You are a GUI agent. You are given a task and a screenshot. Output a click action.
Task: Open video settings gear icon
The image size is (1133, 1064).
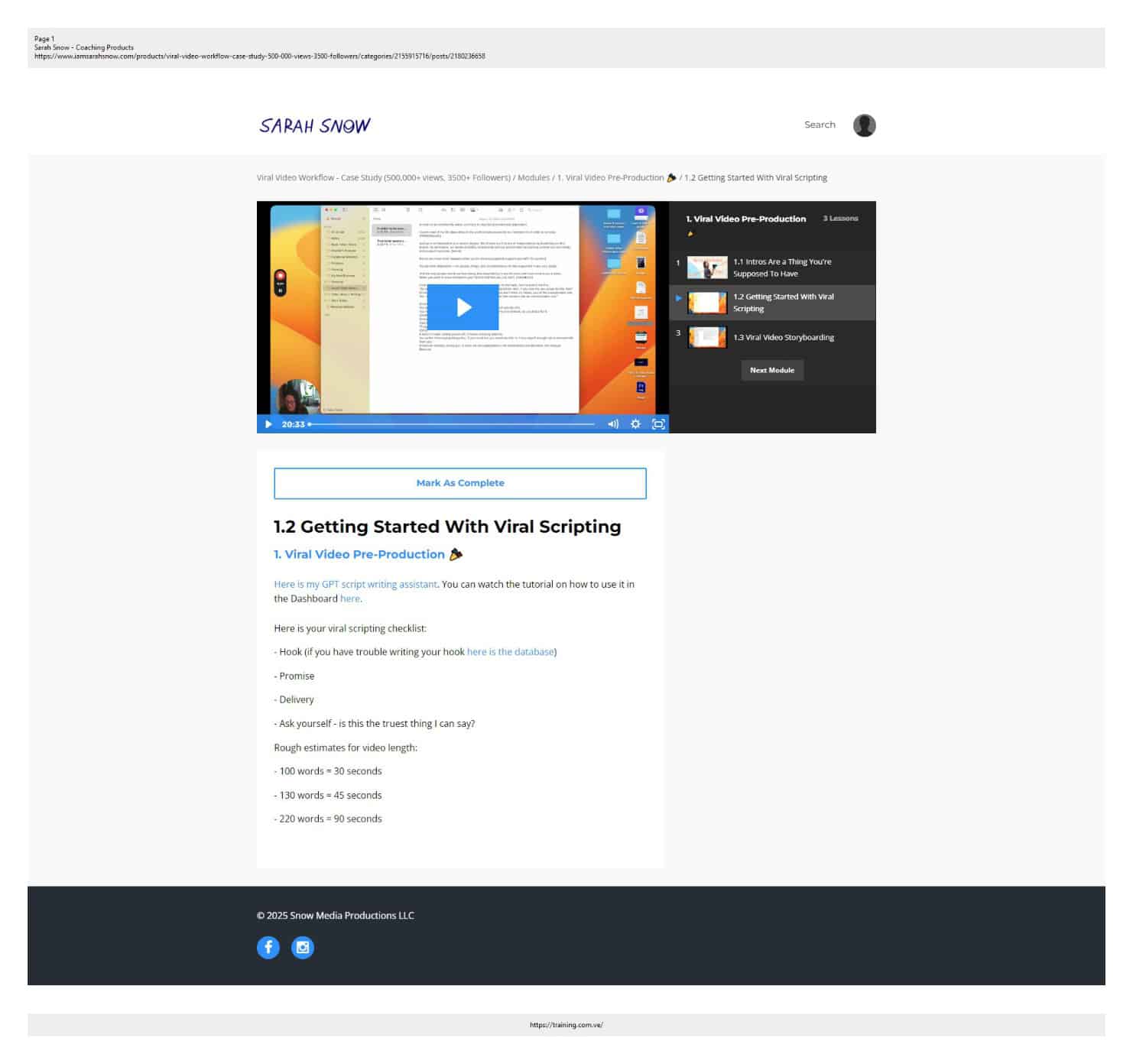click(x=635, y=424)
